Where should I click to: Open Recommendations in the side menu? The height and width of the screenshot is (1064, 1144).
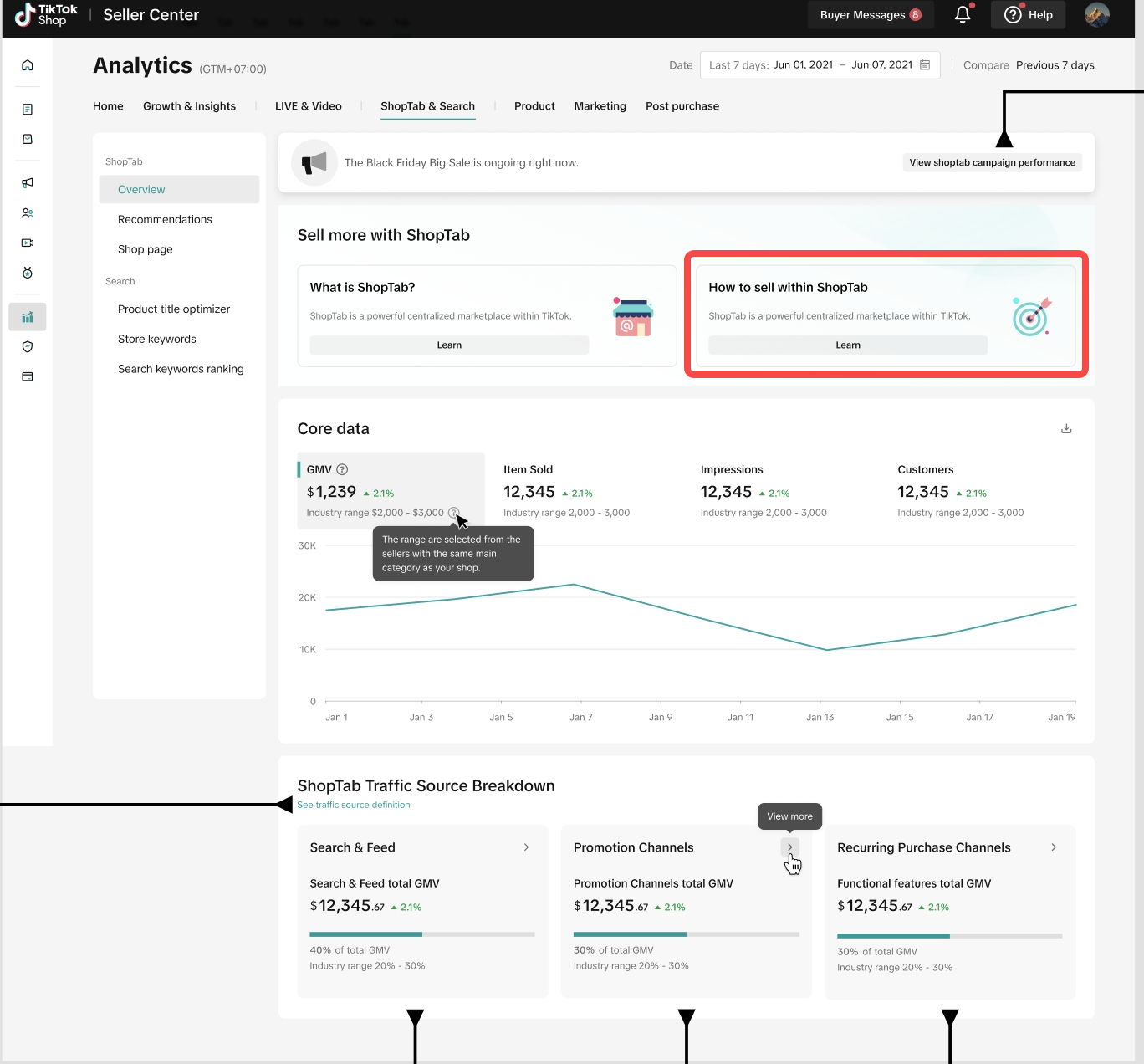(165, 219)
